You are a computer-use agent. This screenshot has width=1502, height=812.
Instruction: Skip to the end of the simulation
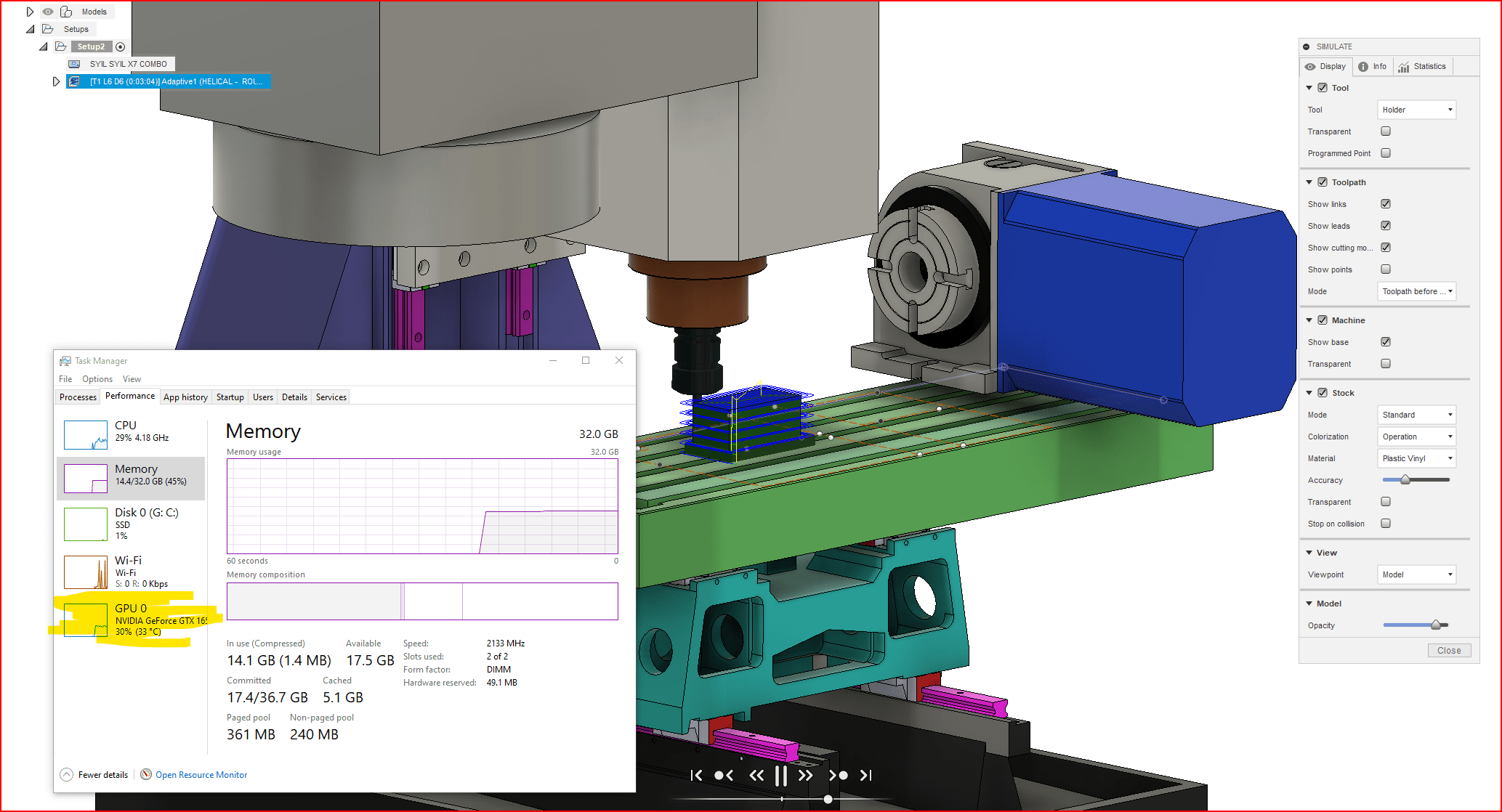pyautogui.click(x=865, y=775)
